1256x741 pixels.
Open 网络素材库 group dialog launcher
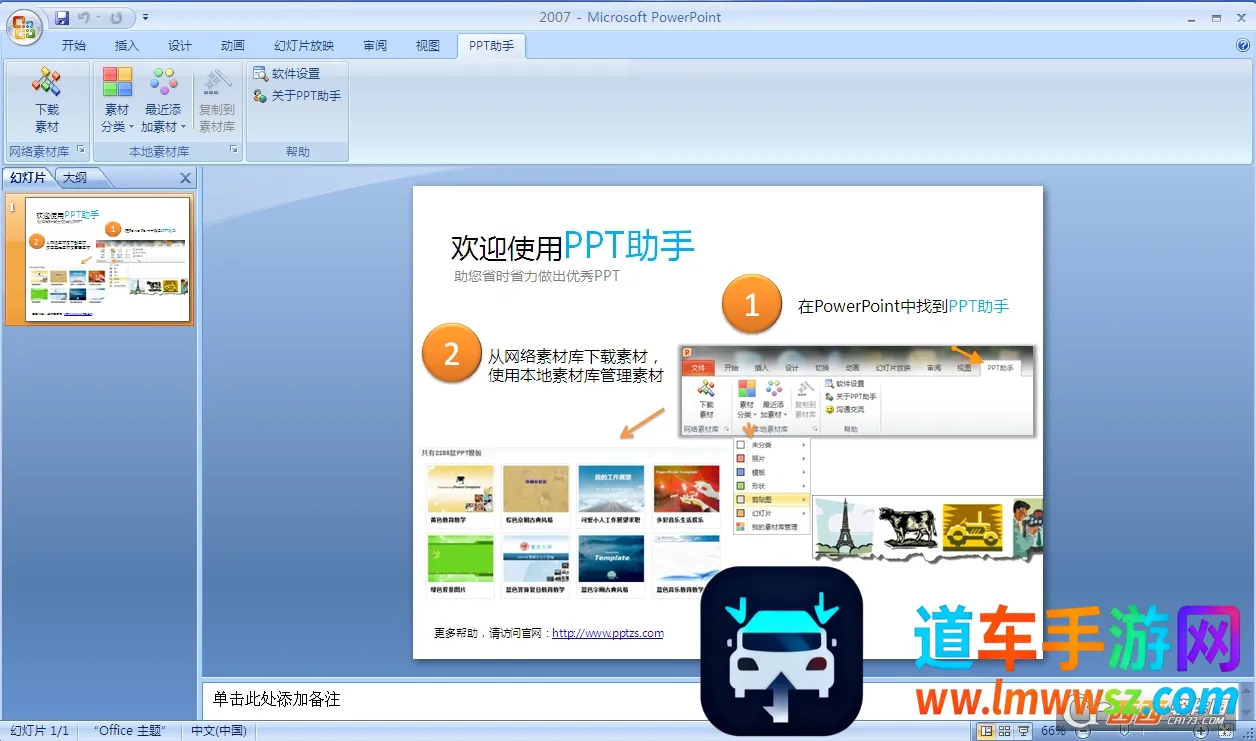(82, 151)
